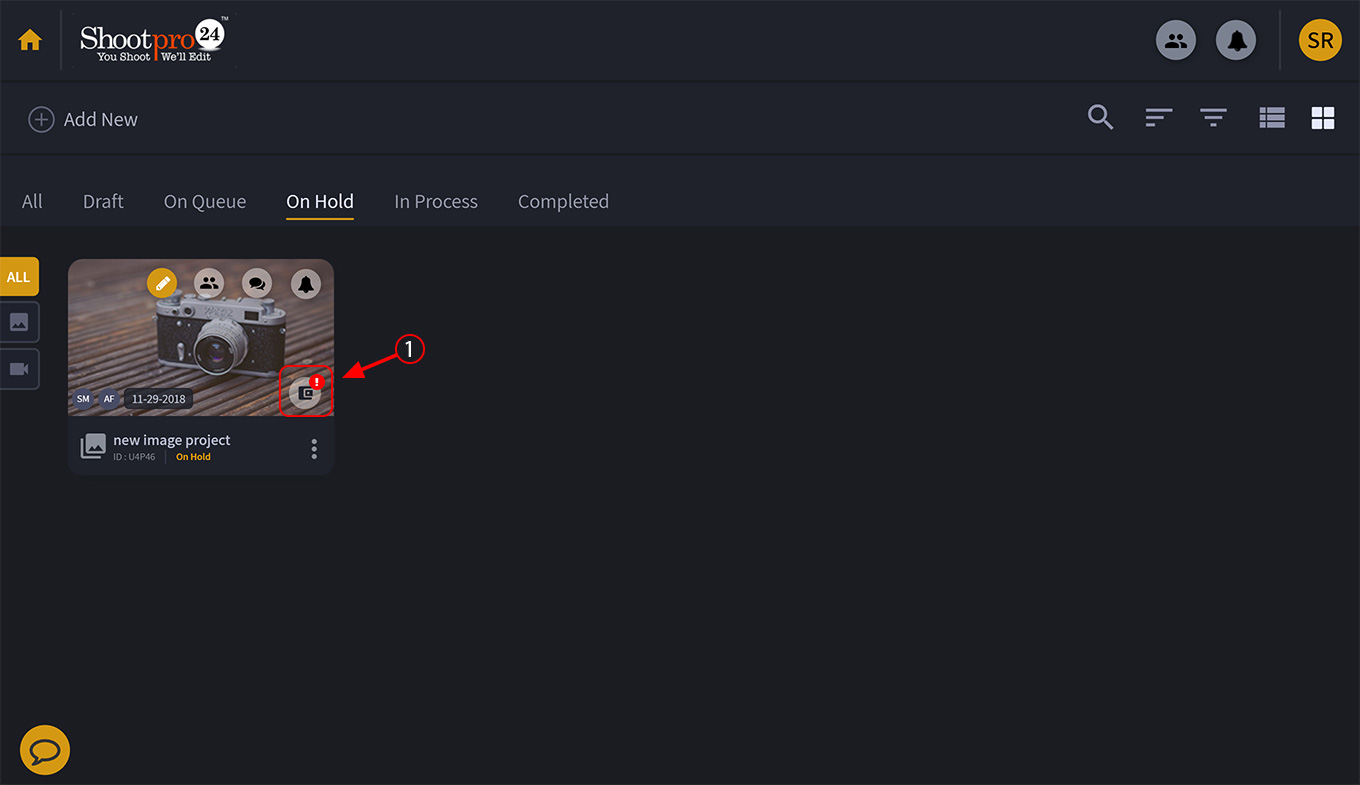Open the three-dot menu on the project card
Viewport: 1360px width, 785px height.
314,448
